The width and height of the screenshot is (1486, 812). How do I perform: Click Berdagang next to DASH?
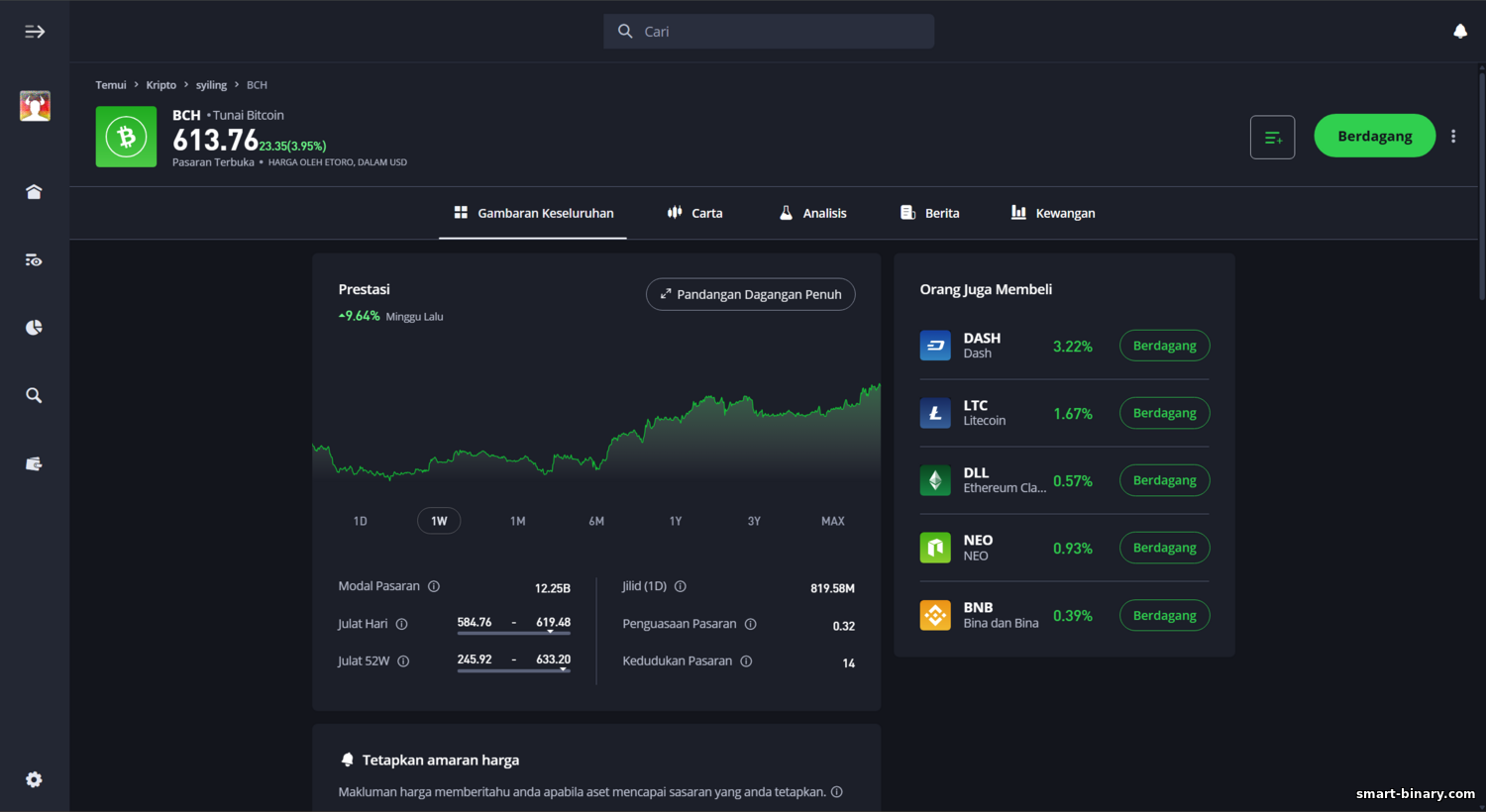click(1164, 346)
